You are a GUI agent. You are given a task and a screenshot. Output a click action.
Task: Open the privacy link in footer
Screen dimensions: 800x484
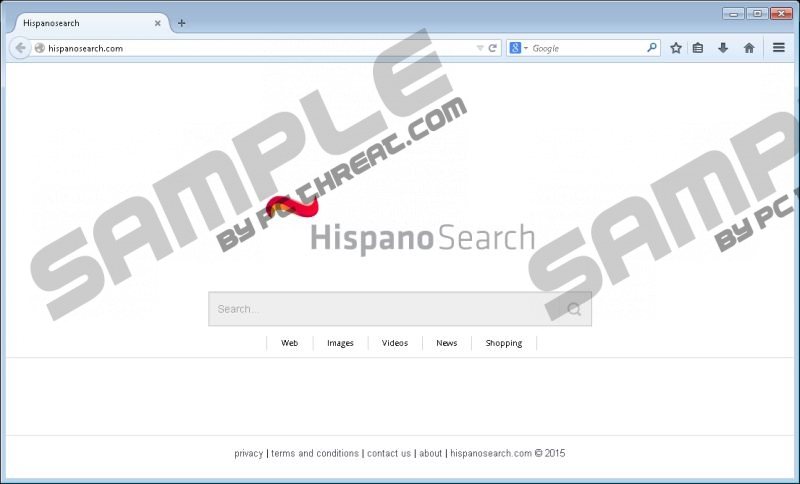coord(249,454)
